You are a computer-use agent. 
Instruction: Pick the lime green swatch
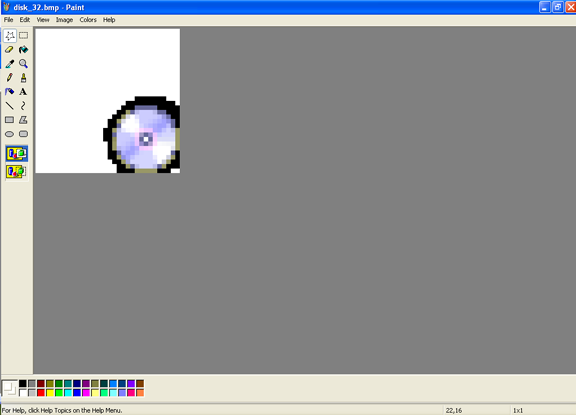tap(59, 393)
